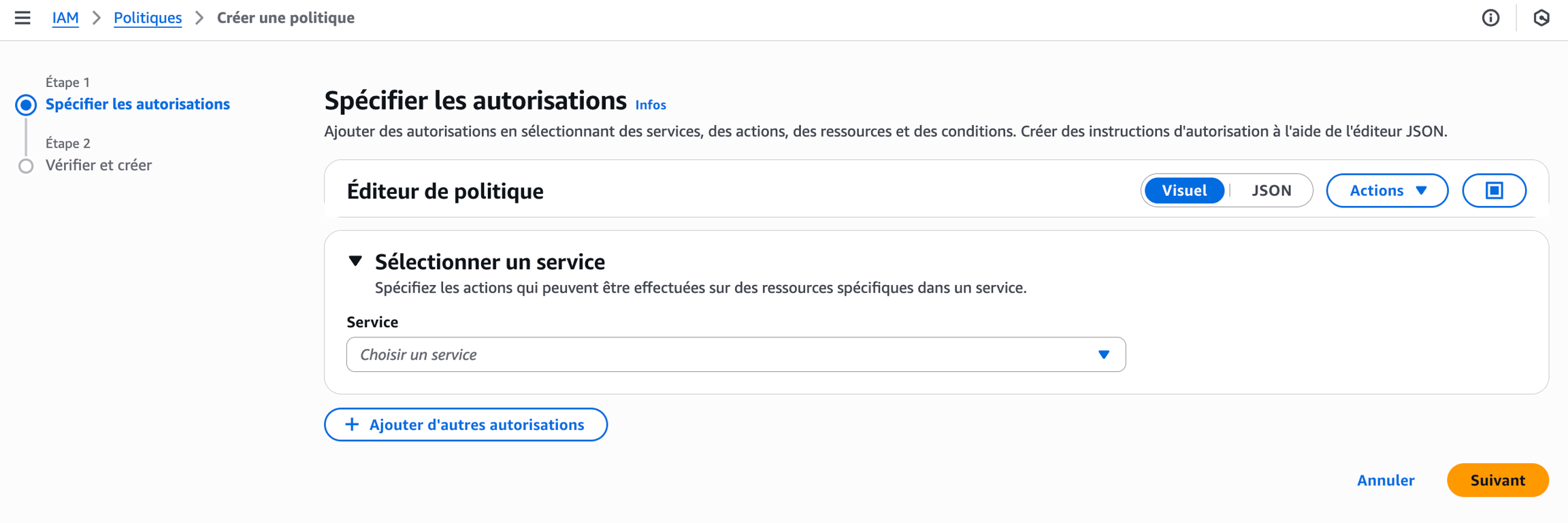This screenshot has height=523, width=1568.
Task: Click the info circle icon in header
Action: click(x=1490, y=18)
